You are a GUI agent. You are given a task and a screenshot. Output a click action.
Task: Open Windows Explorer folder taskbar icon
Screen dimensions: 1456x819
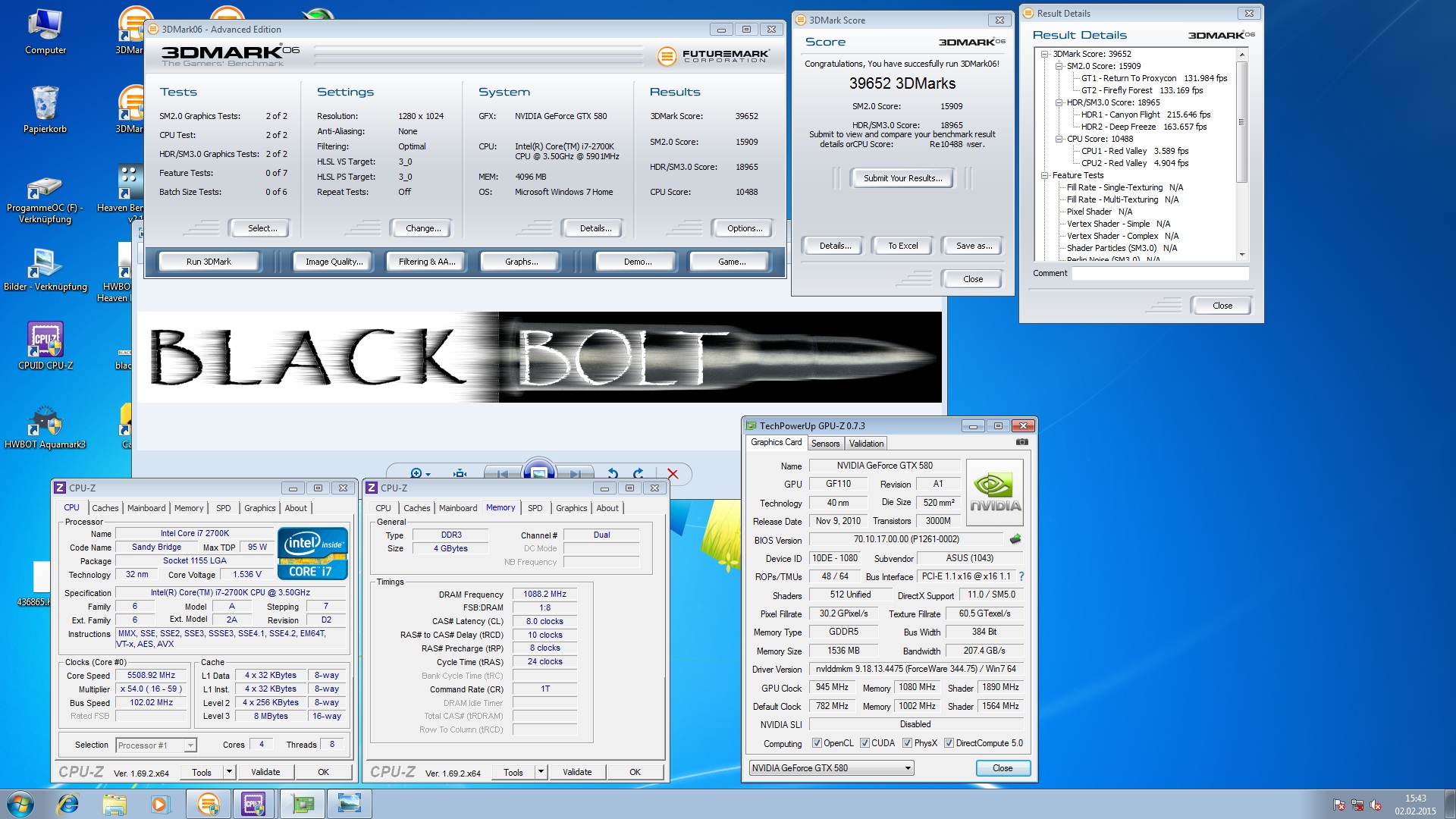pos(114,804)
